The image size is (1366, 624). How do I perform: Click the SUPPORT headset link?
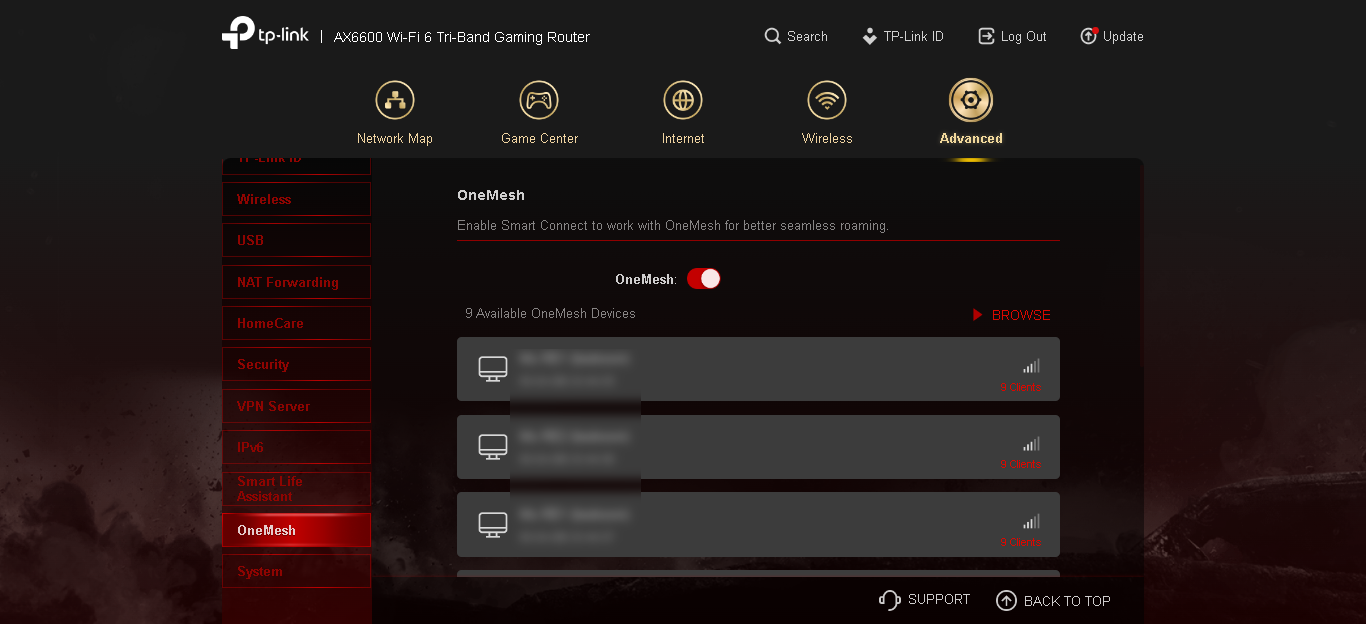coord(924,600)
